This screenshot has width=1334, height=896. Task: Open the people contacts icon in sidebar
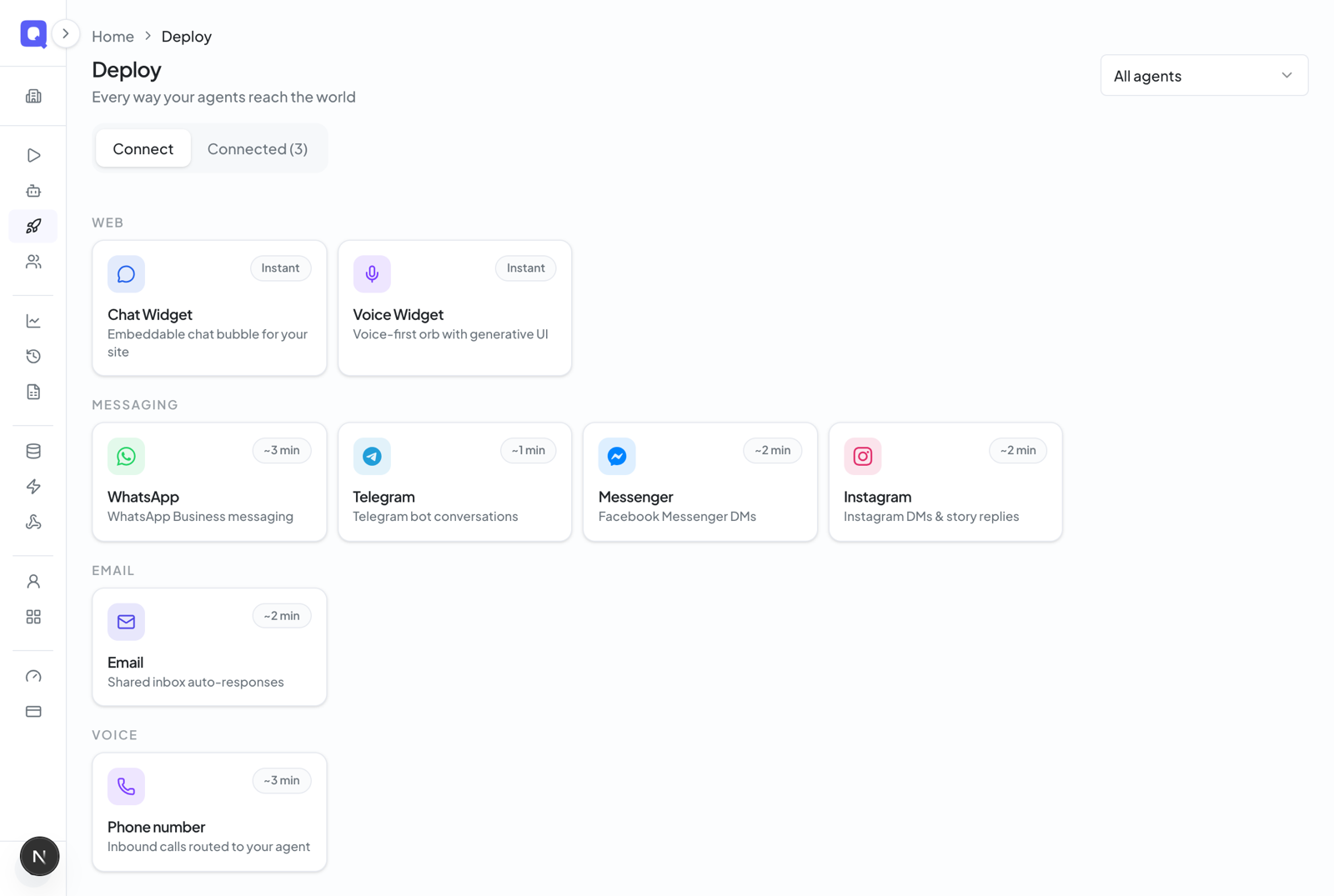pyautogui.click(x=33, y=262)
